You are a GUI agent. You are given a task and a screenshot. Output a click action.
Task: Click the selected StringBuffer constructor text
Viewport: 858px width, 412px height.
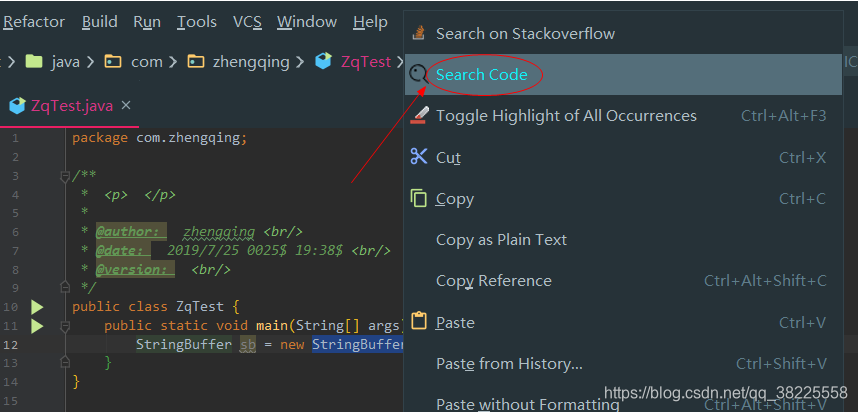click(x=358, y=345)
